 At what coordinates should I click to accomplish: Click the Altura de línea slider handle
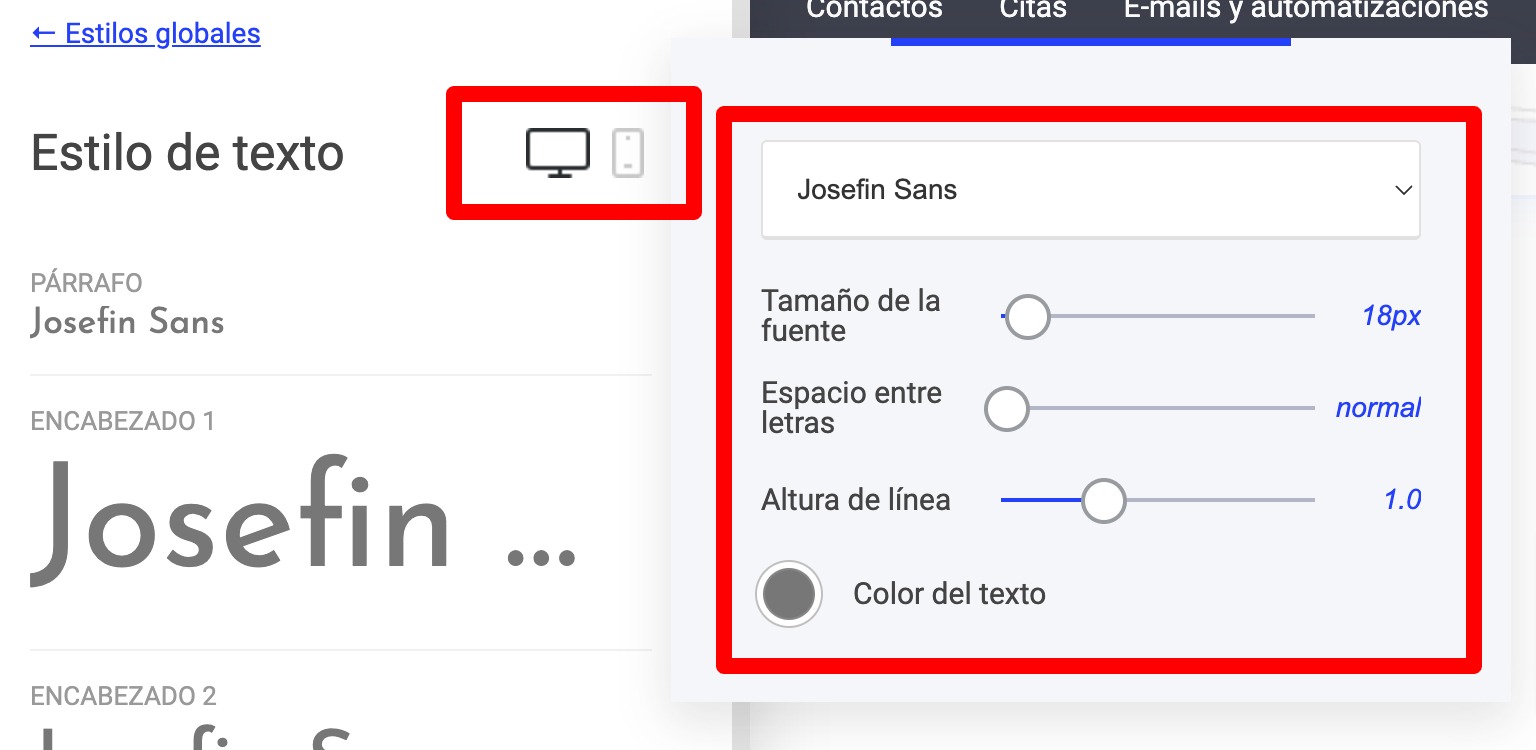pyautogui.click(x=1103, y=500)
